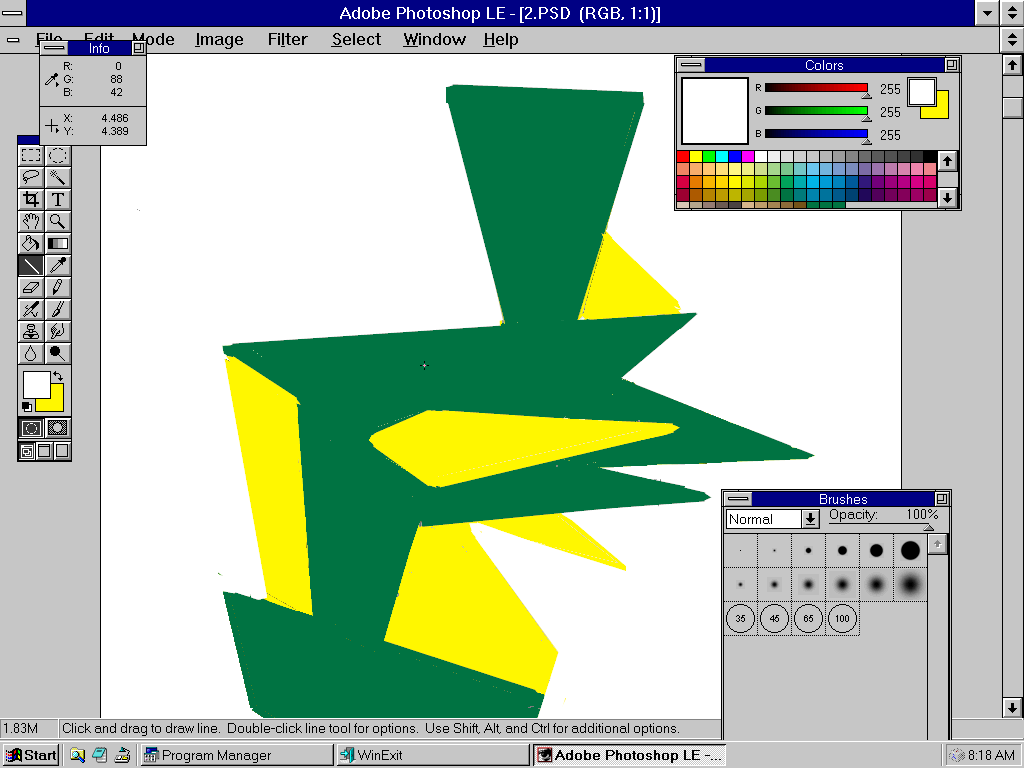Open the Brushes palette control menu
1024x768 pixels.
[x=736, y=498]
